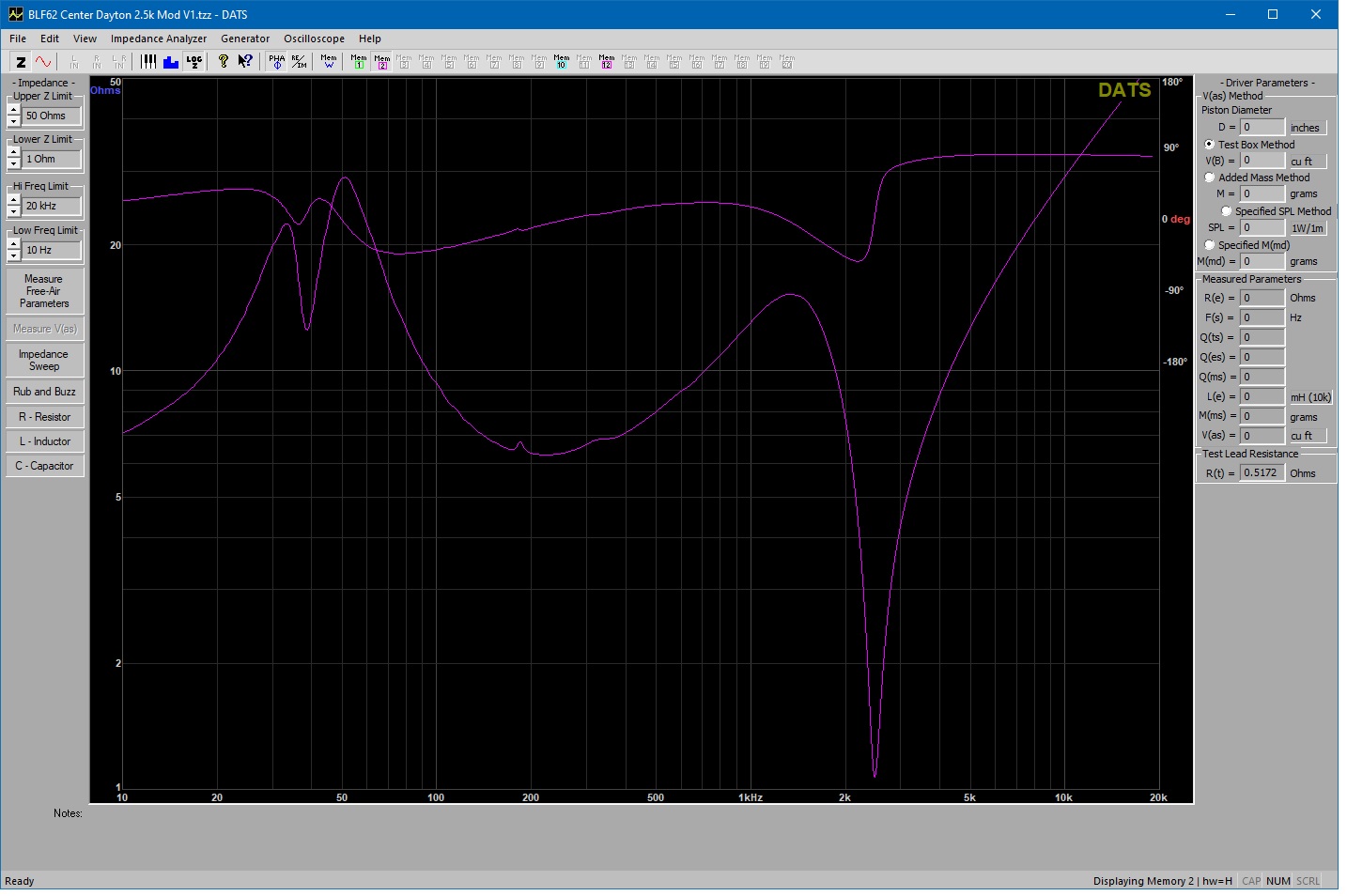Click the M(md) grams input field
Viewport: 1347px width, 896px height.
tap(1262, 261)
